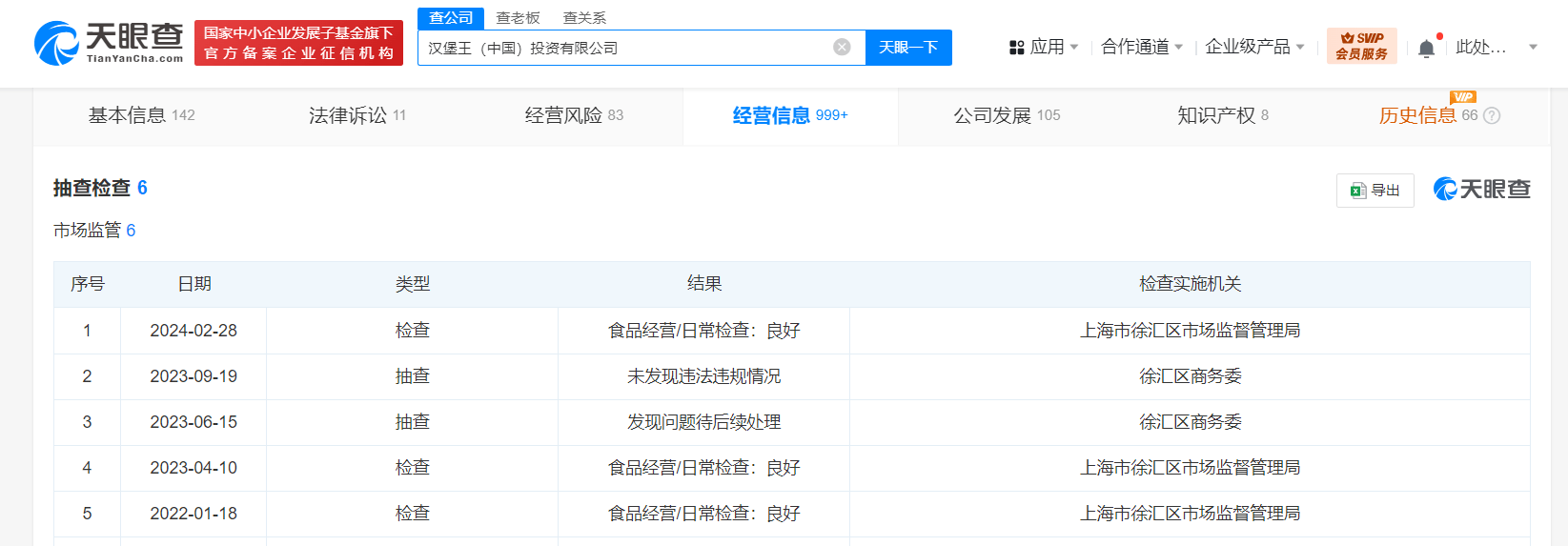
Task: Click the 类型 column header
Action: 413,284
